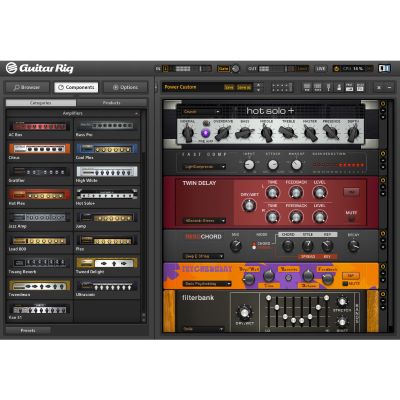Click the Hot Solo+ OVERDRIVE knob
This screenshot has width=400, height=400.
click(x=222, y=133)
